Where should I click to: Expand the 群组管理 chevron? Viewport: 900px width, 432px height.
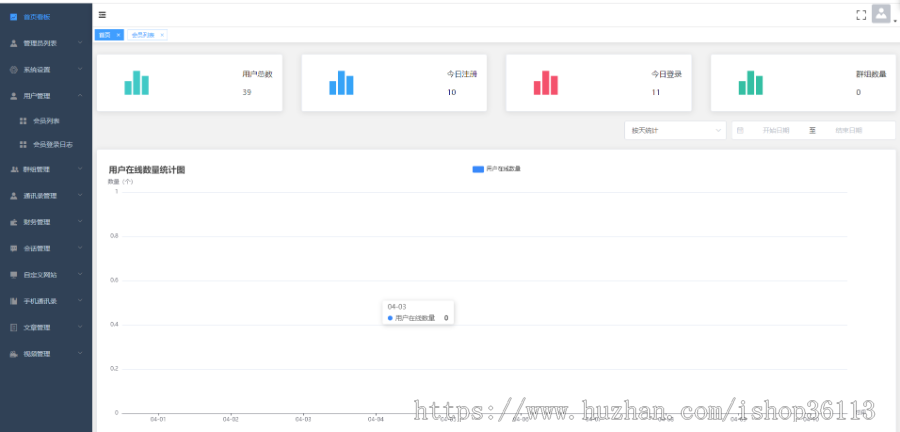tap(80, 169)
